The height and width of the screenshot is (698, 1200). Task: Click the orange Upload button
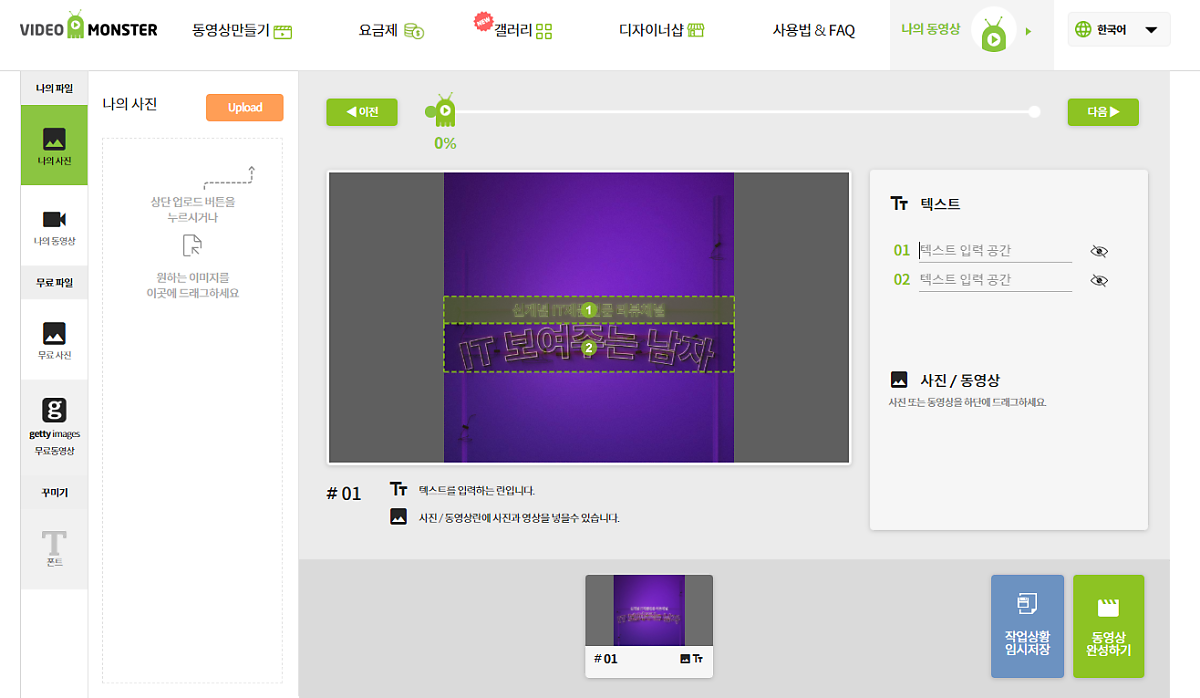tap(245, 108)
